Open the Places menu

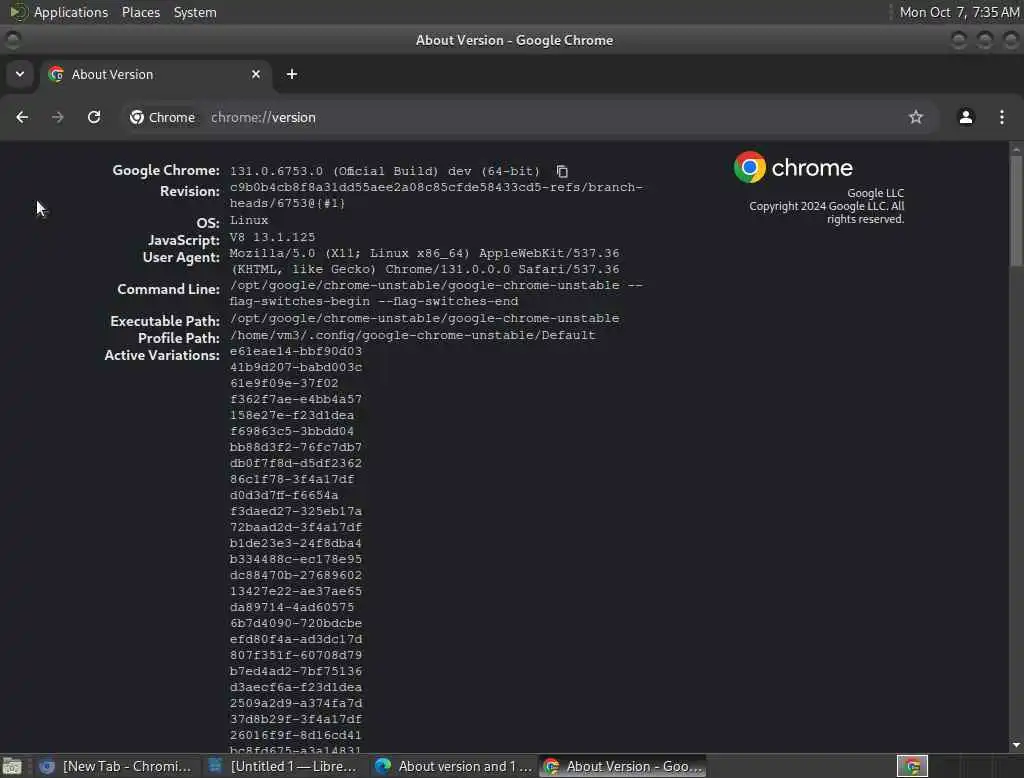pyautogui.click(x=140, y=12)
